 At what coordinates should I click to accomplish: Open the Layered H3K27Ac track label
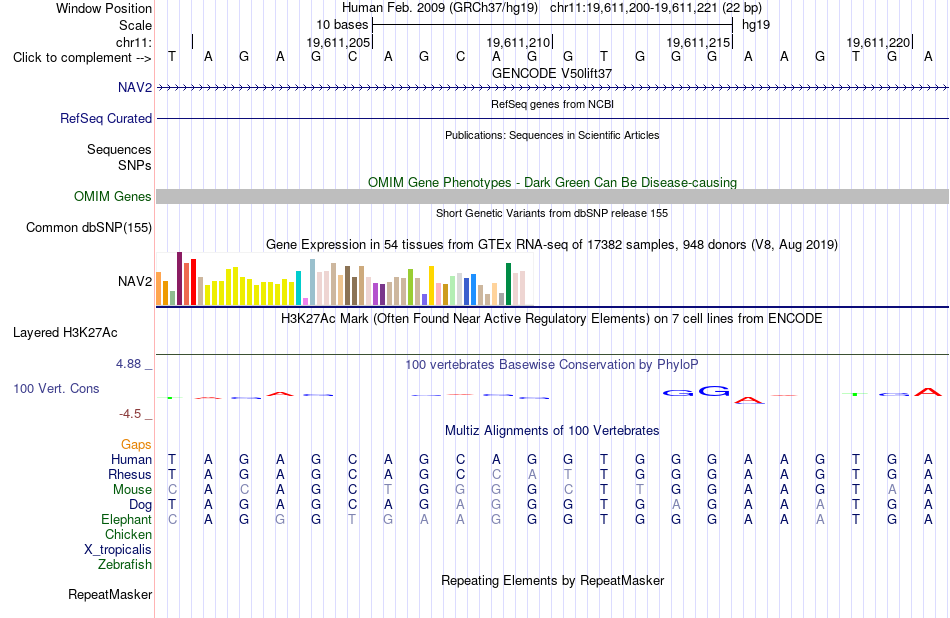coord(65,332)
